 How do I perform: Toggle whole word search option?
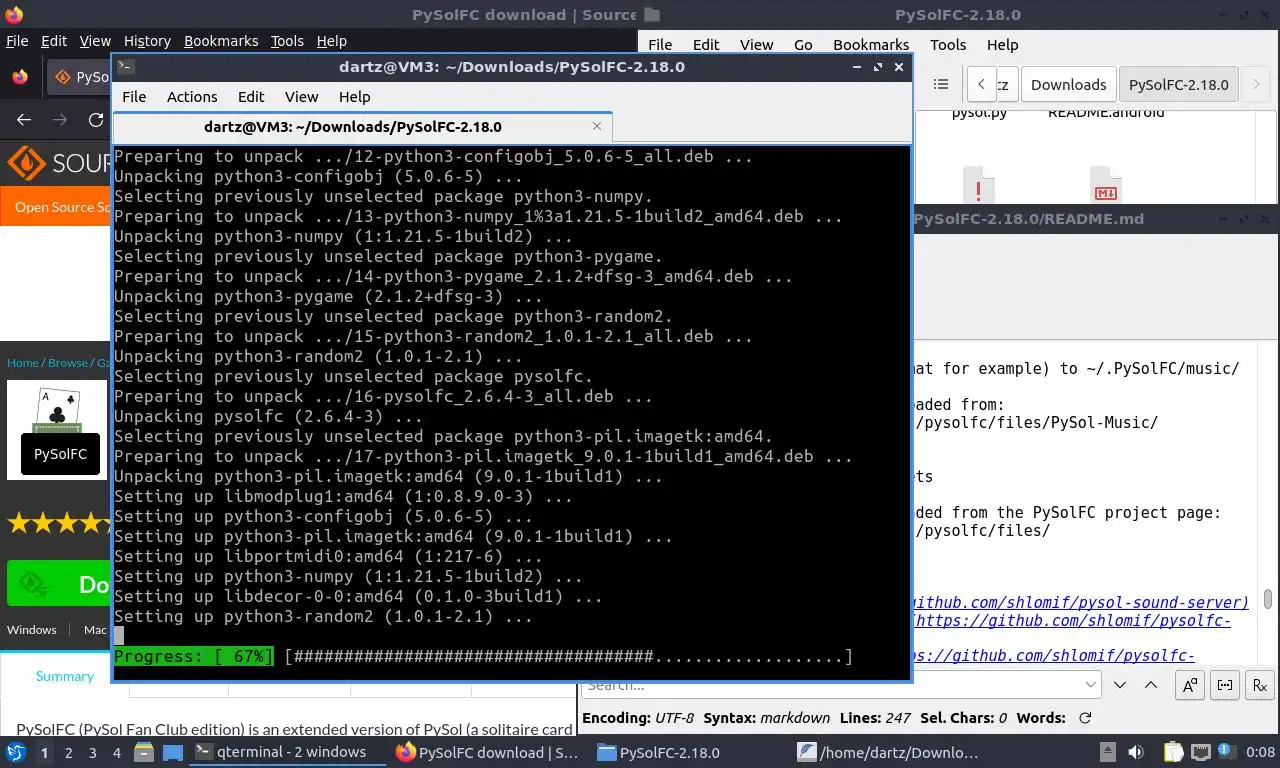(1225, 686)
